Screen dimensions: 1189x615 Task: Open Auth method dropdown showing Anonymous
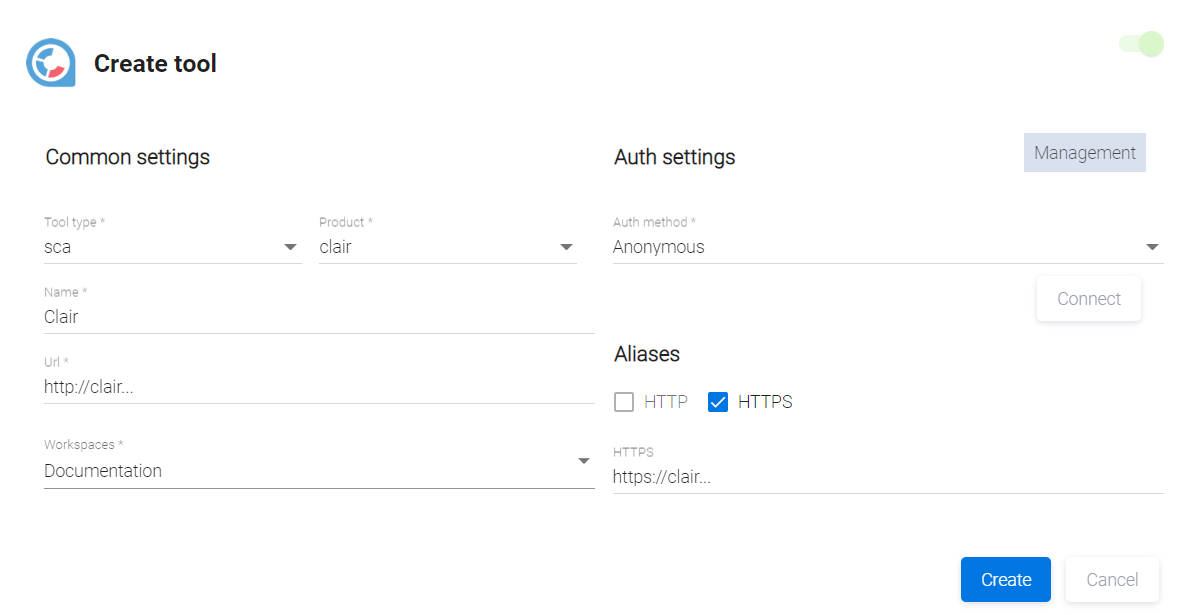click(x=870, y=247)
